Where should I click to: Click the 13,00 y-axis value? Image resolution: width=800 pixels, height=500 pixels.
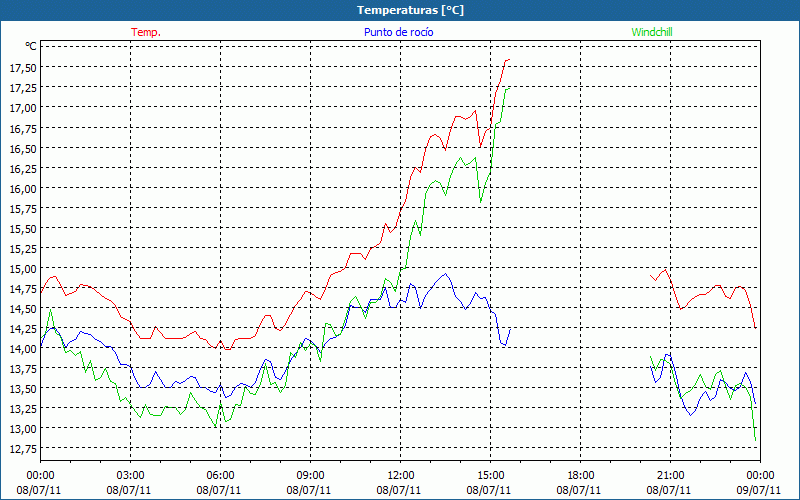[x=23, y=429]
